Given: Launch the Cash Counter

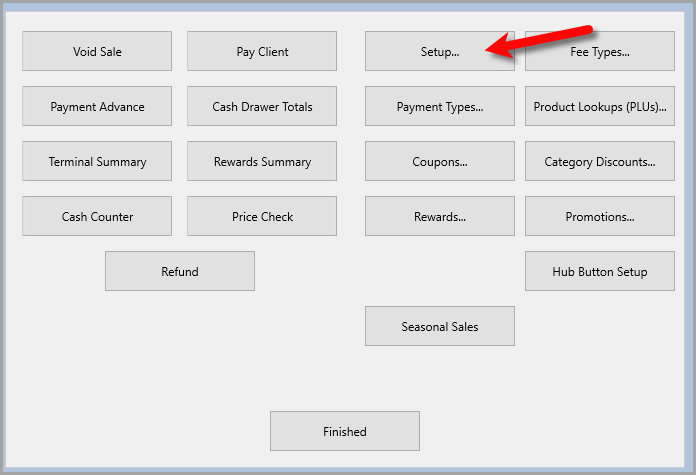Looking at the screenshot, I should tap(97, 216).
